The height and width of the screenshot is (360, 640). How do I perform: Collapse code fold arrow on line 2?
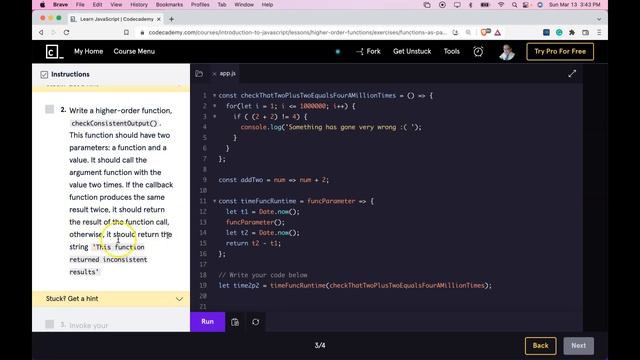(x=214, y=106)
